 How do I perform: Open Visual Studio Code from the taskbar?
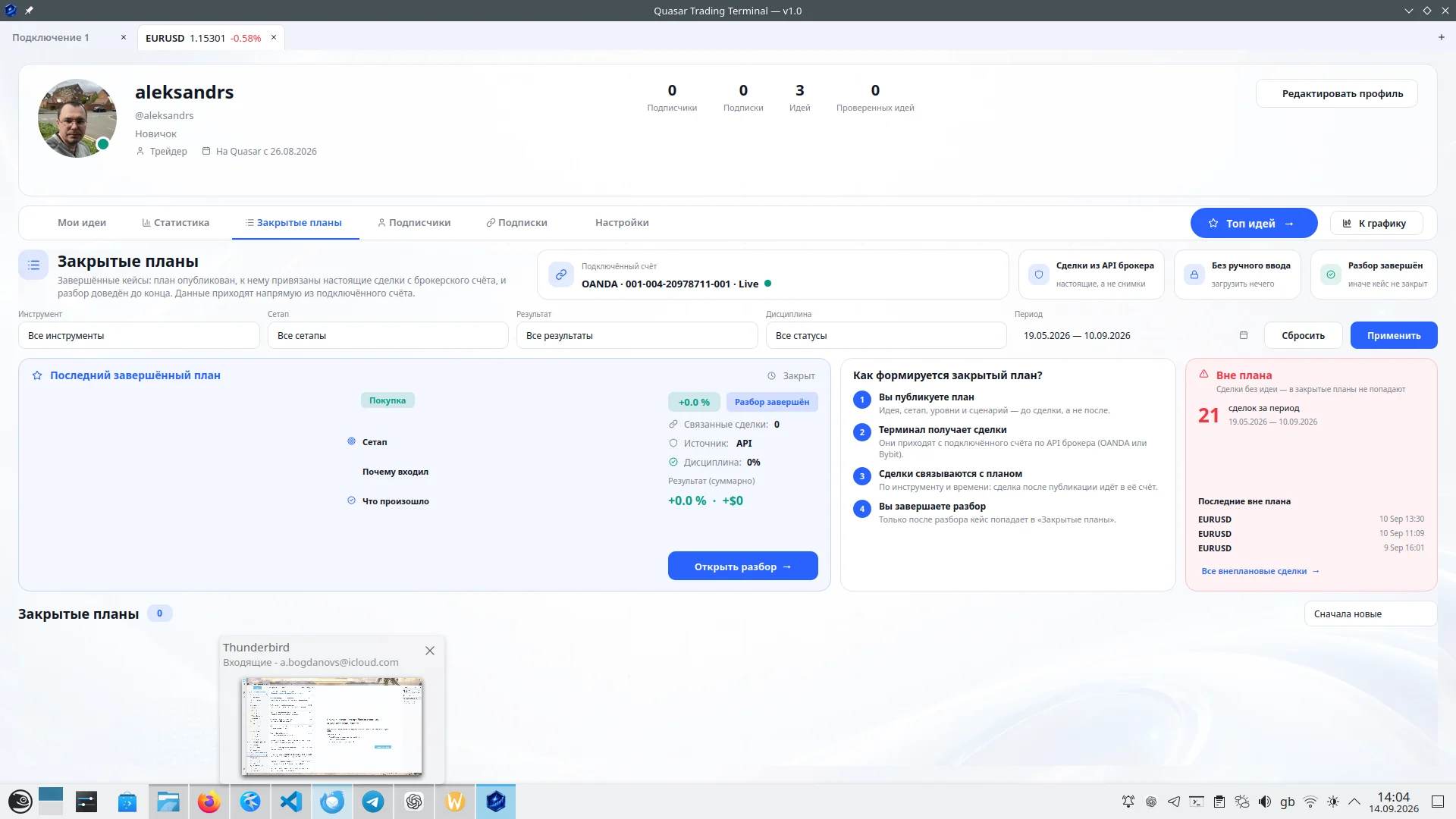point(291,802)
